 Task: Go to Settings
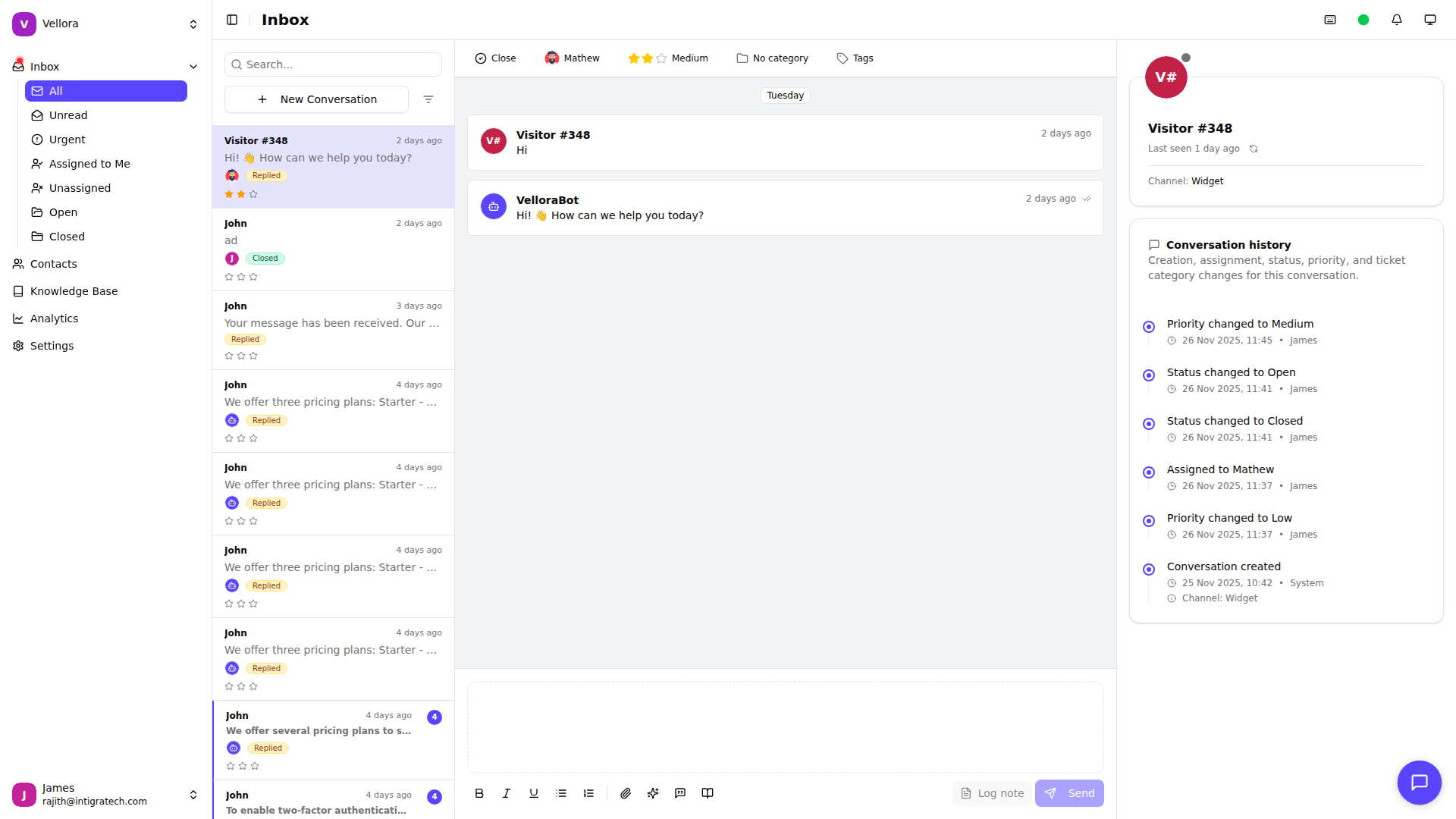[x=106, y=346]
